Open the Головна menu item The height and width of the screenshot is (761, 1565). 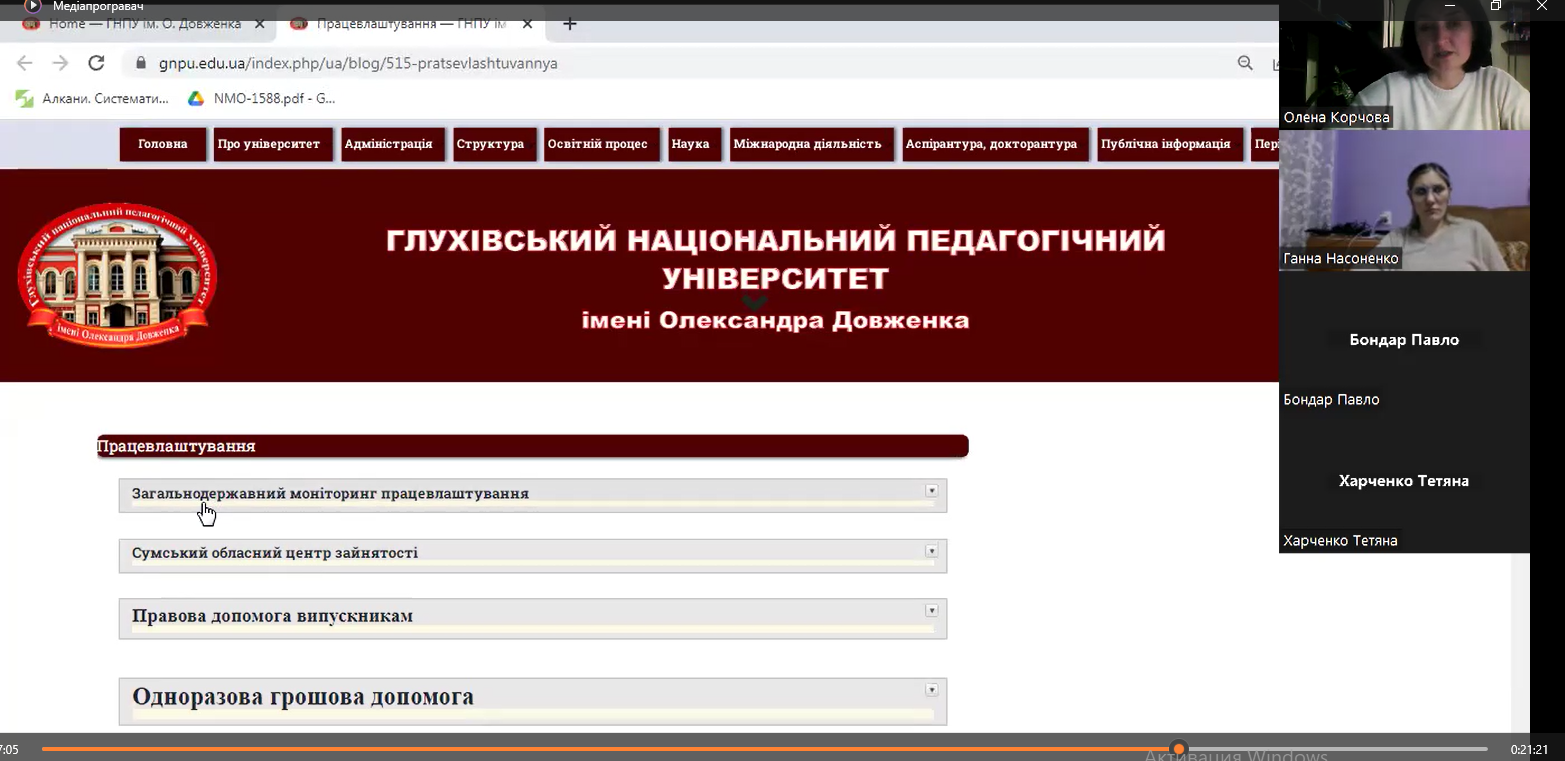(163, 144)
